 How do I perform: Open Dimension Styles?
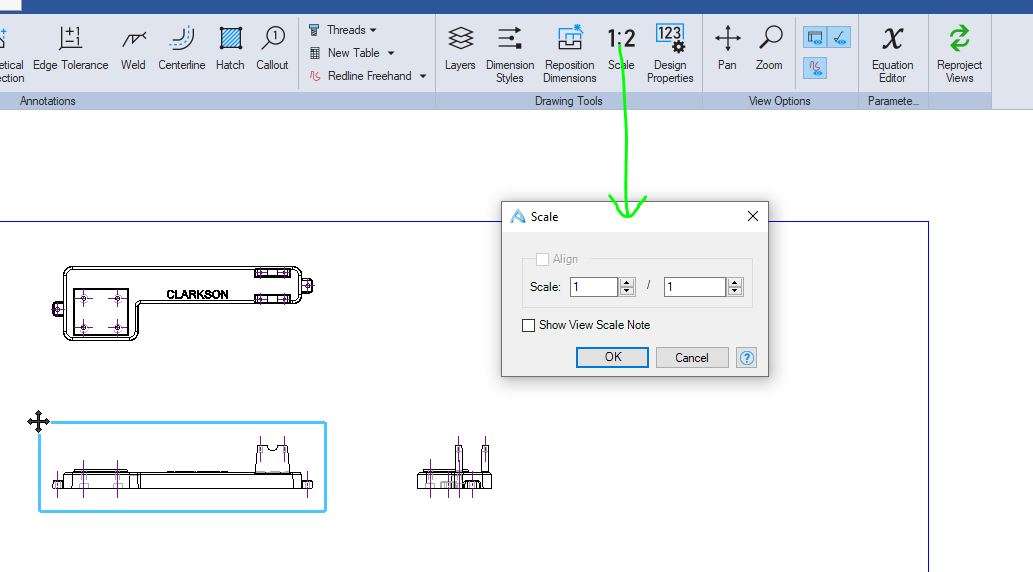pos(510,54)
